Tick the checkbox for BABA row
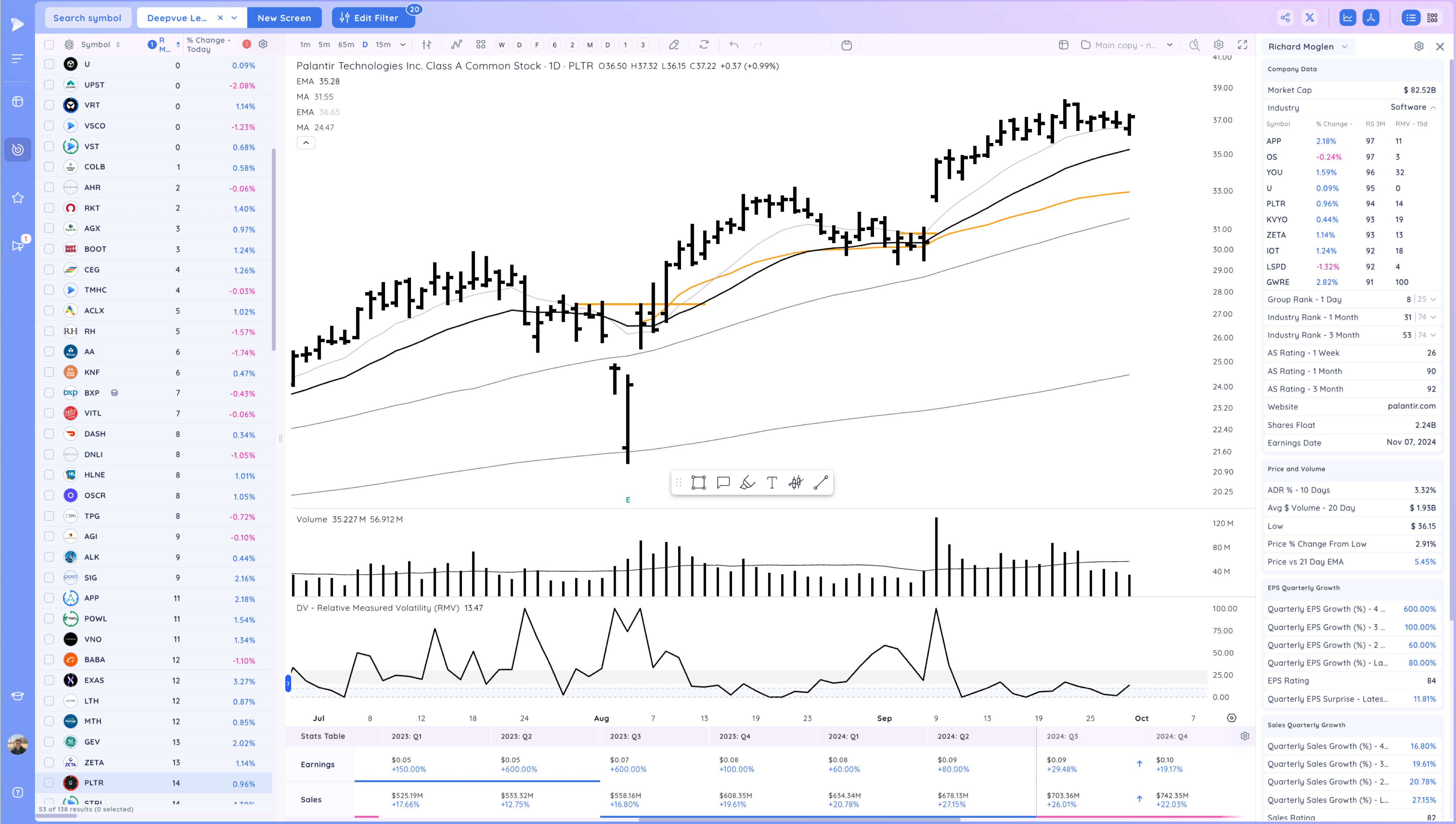Viewport: 1456px width, 824px height. (x=49, y=660)
